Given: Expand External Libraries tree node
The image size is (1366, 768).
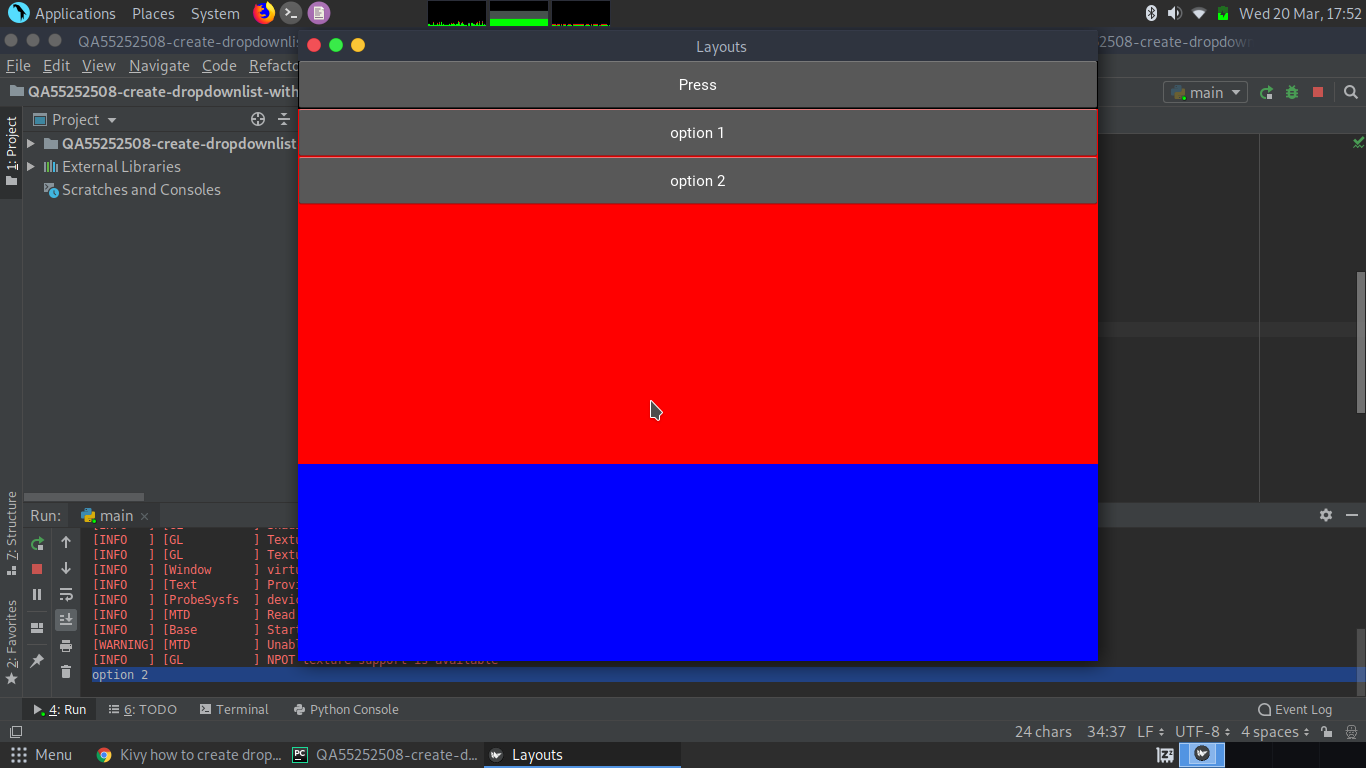Looking at the screenshot, I should coord(31,166).
